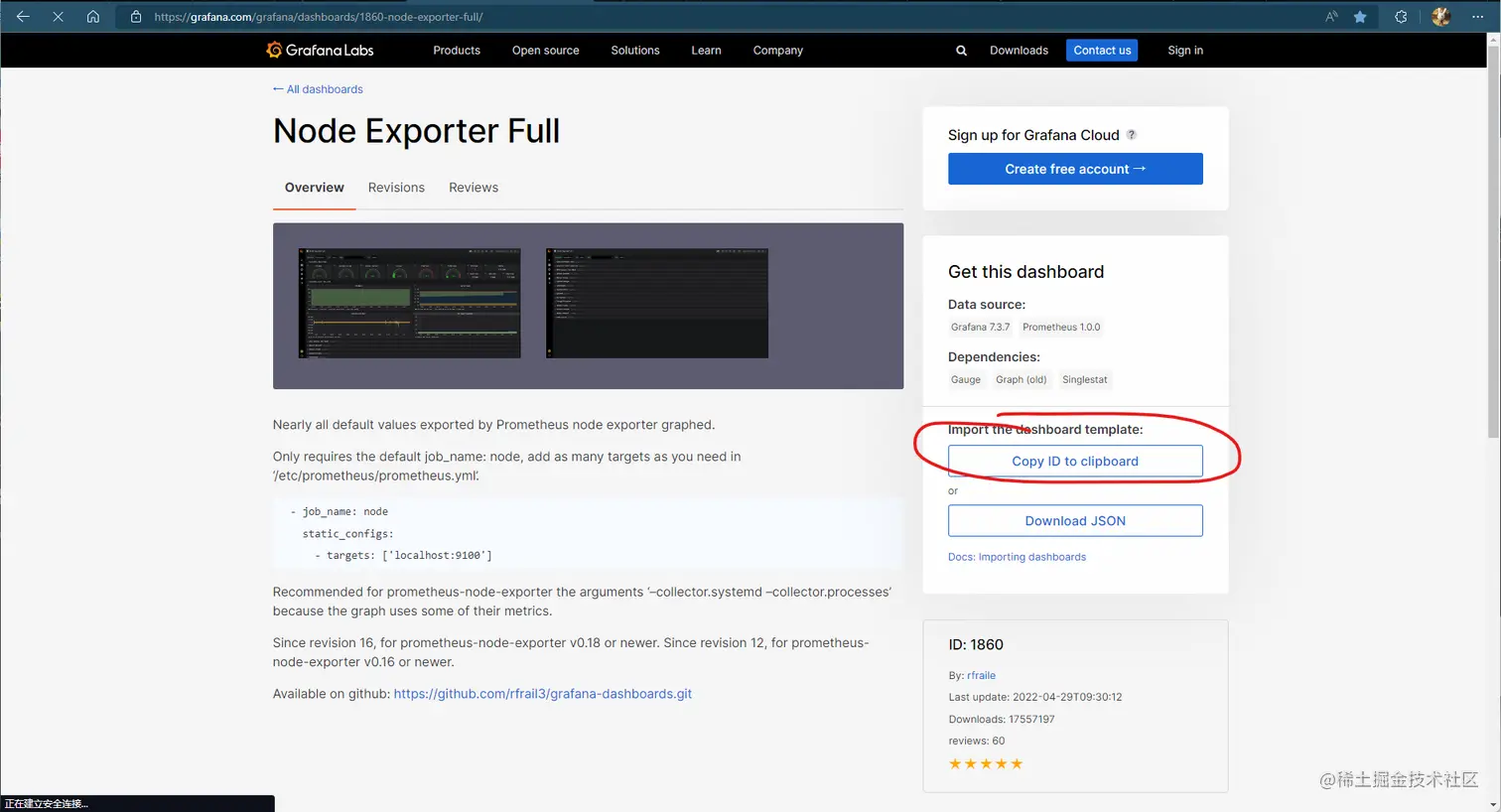Click the Gauge dependency tag
The image size is (1501, 812).
coord(966,379)
